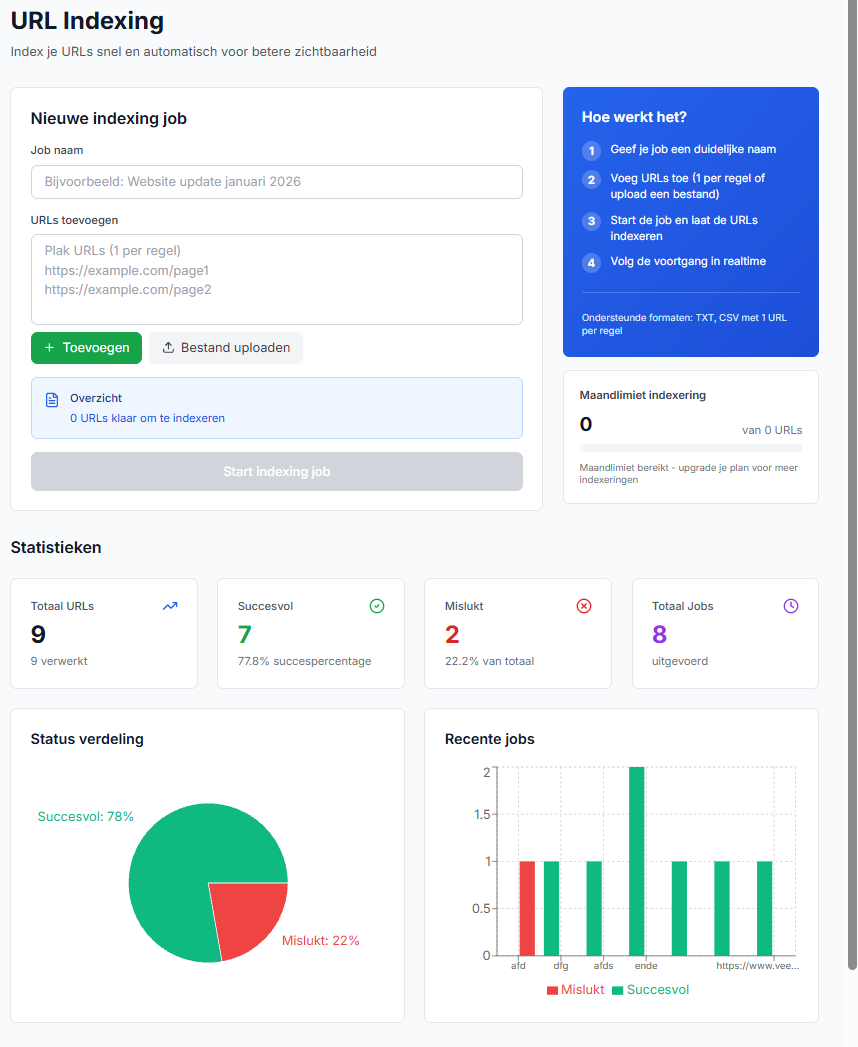Image resolution: width=858 pixels, height=1047 pixels.
Task: Click step 1 number badge
Action: (591, 150)
